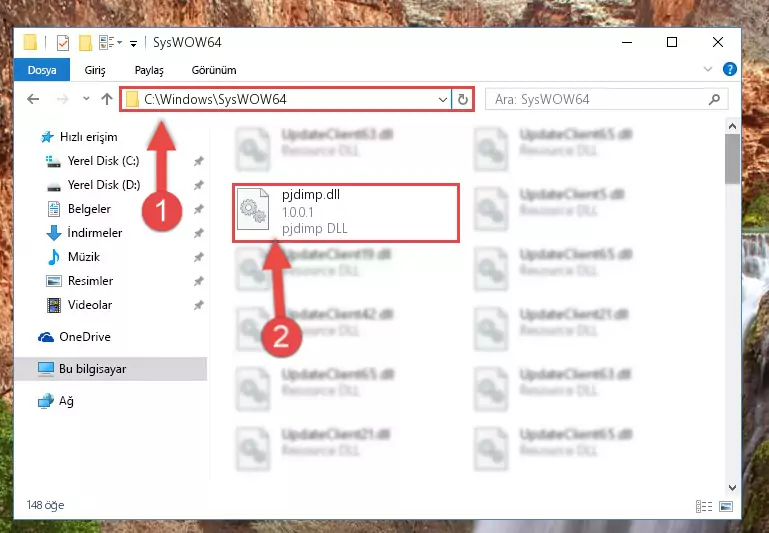Open Help via the blue question mark icon
Image resolution: width=769 pixels, height=533 pixels.
(729, 69)
